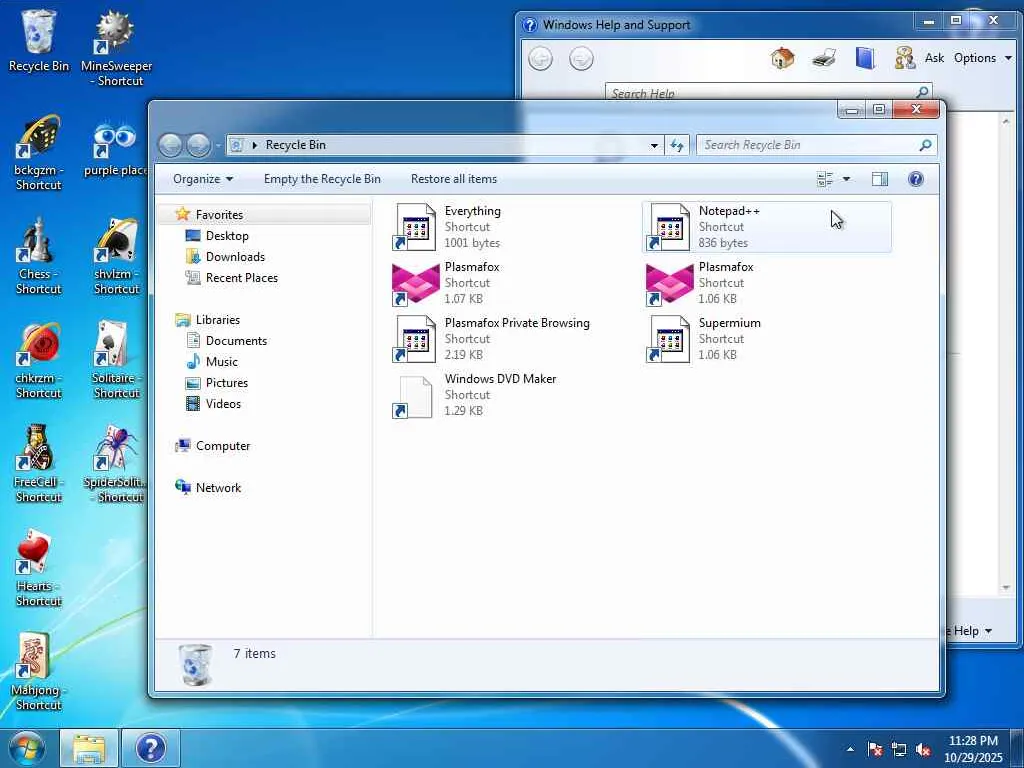1024x768 pixels.
Task: Click the Search Recycle Bin field
Action: click(816, 145)
